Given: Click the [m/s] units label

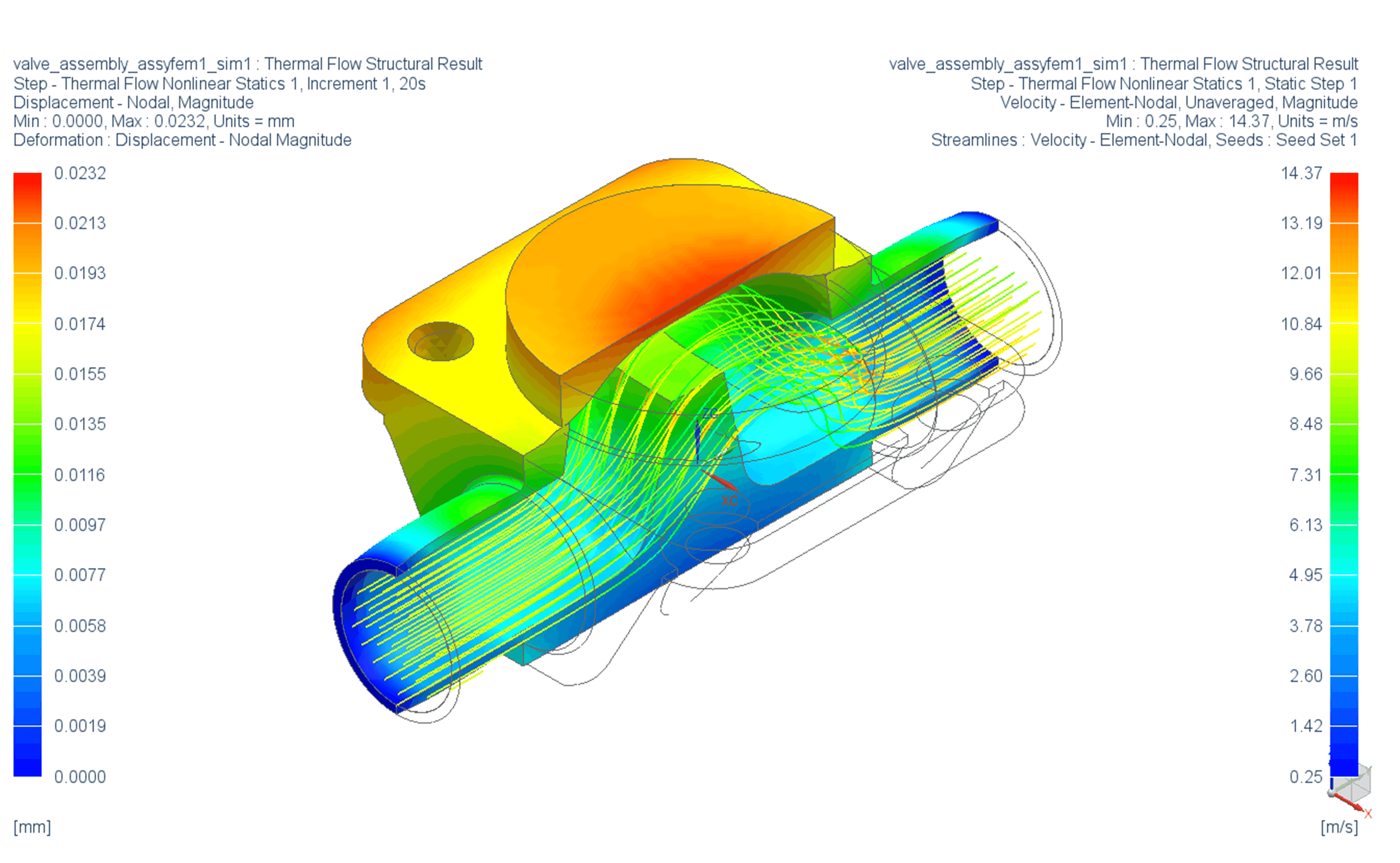Looking at the screenshot, I should click(1339, 827).
